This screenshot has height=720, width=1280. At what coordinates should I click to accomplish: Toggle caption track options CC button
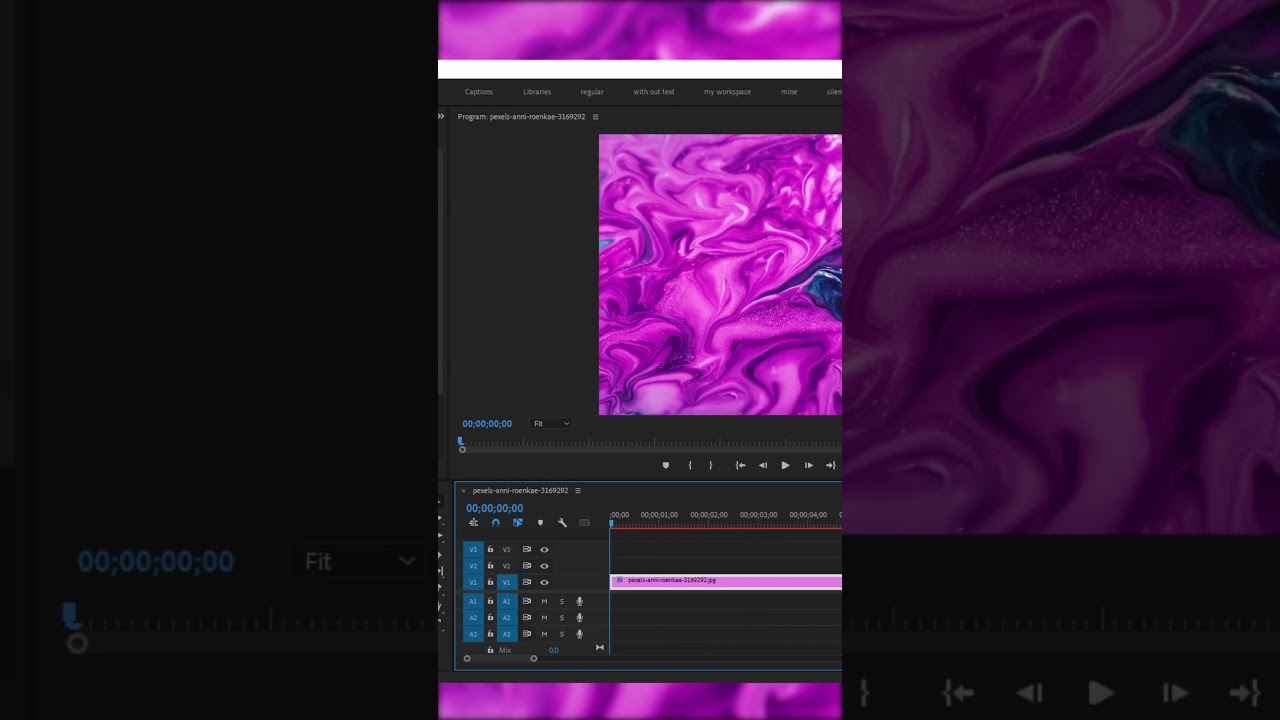[x=585, y=523]
